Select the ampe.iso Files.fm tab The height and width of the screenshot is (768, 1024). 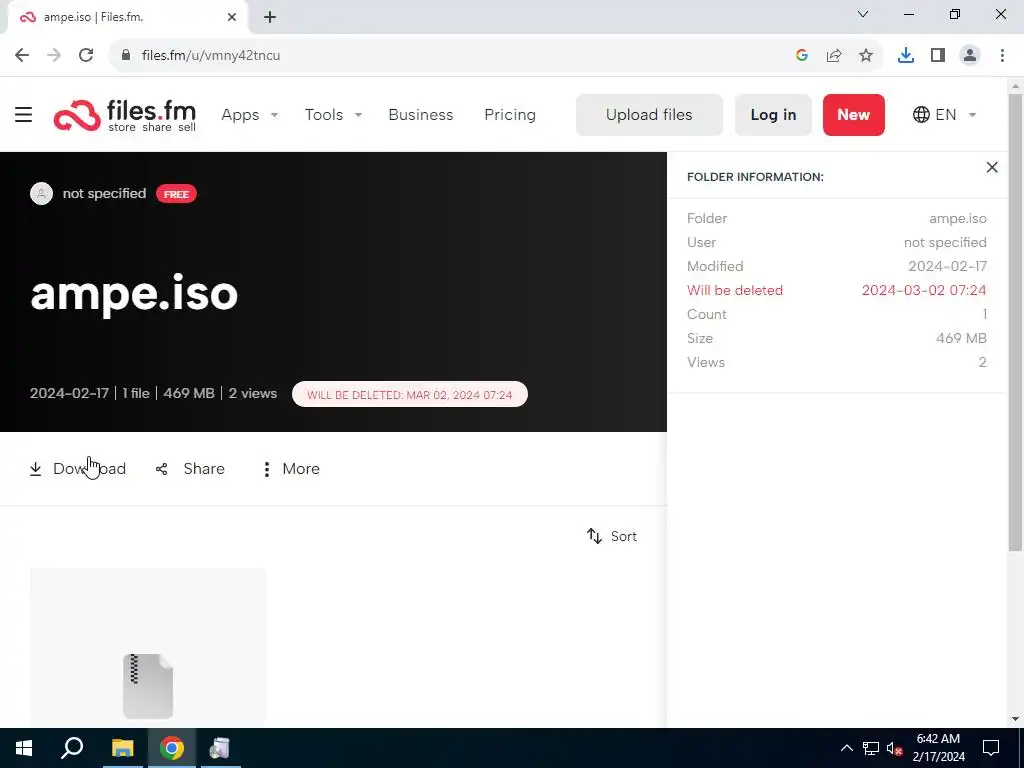pyautogui.click(x=127, y=18)
